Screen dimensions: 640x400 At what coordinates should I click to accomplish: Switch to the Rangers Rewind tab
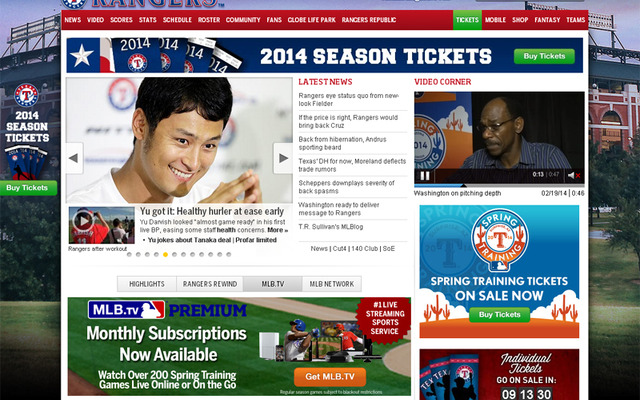point(210,284)
